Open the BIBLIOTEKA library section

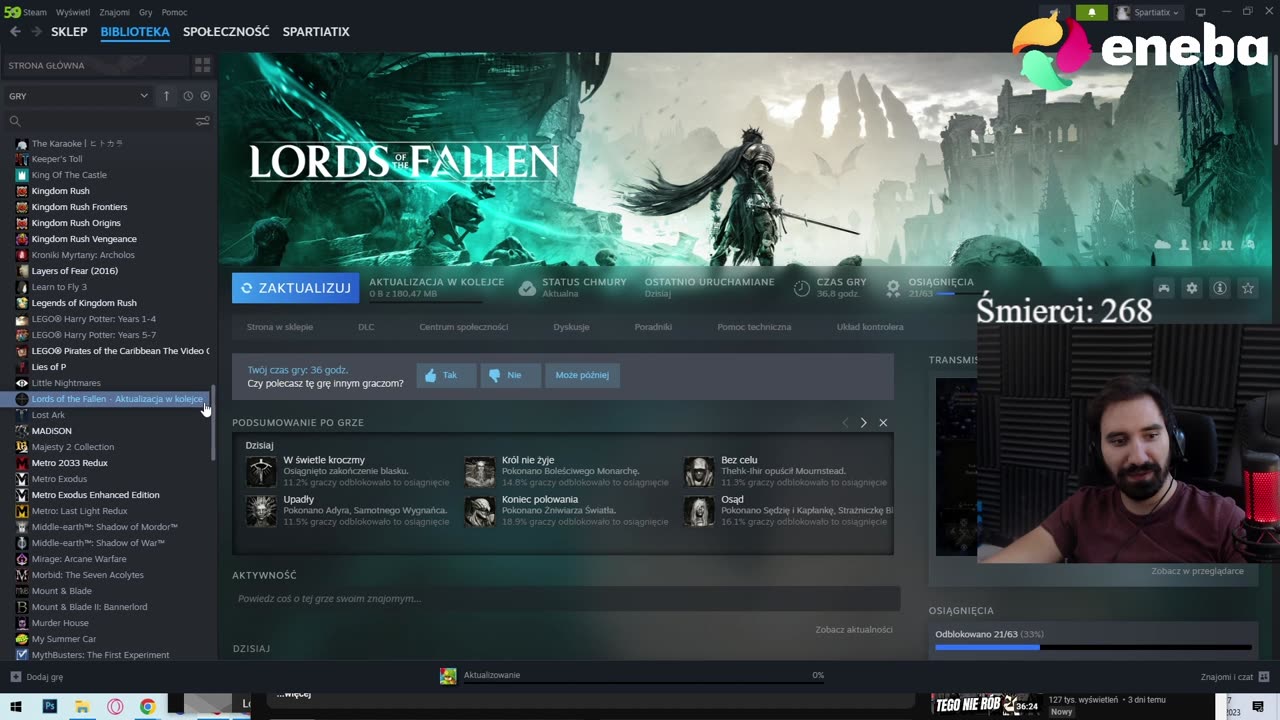pos(135,32)
